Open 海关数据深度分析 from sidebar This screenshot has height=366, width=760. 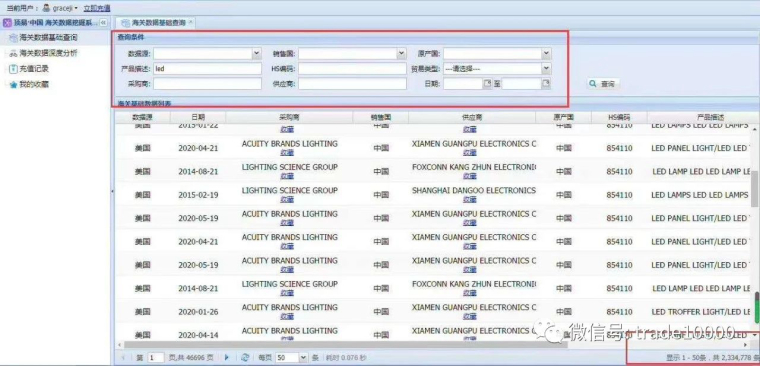pos(48,53)
